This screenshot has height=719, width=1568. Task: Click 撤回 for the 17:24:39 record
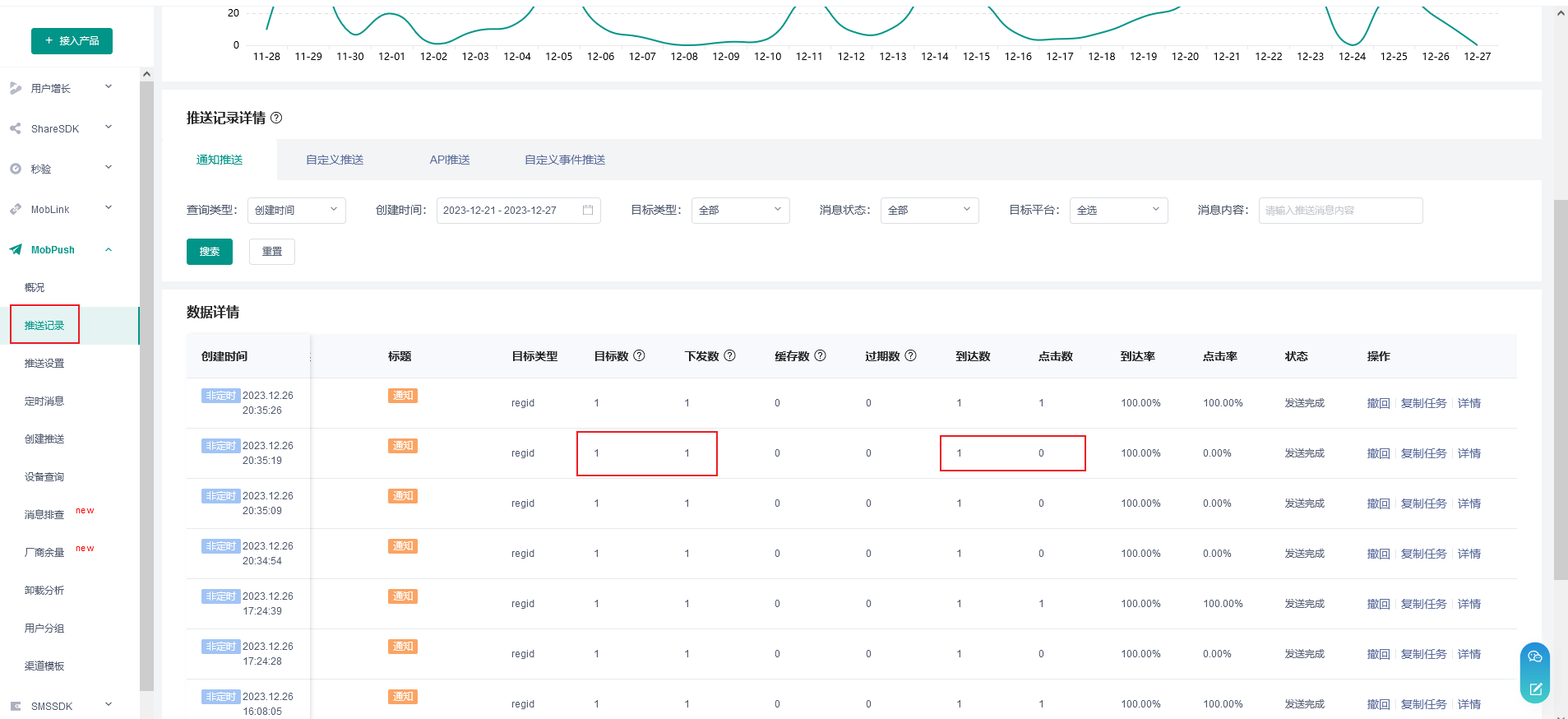pyautogui.click(x=1378, y=604)
